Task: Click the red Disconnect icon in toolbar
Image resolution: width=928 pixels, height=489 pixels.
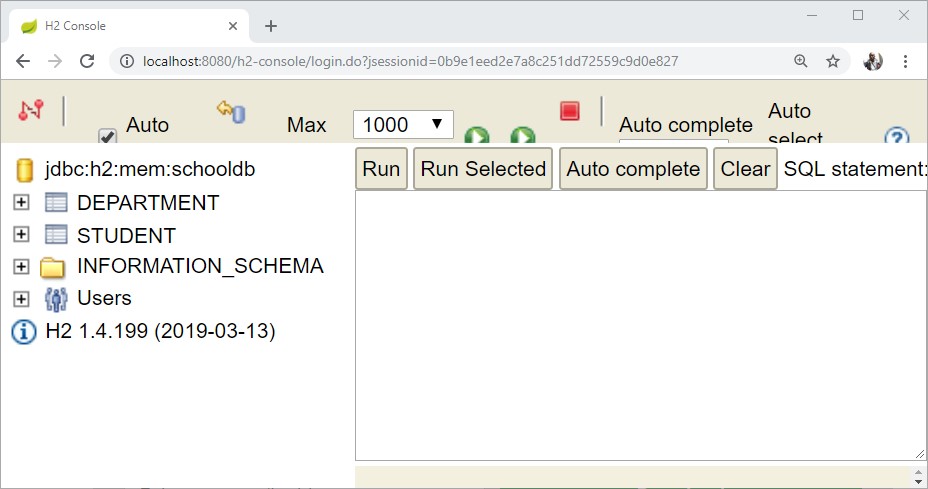Action: [31, 110]
